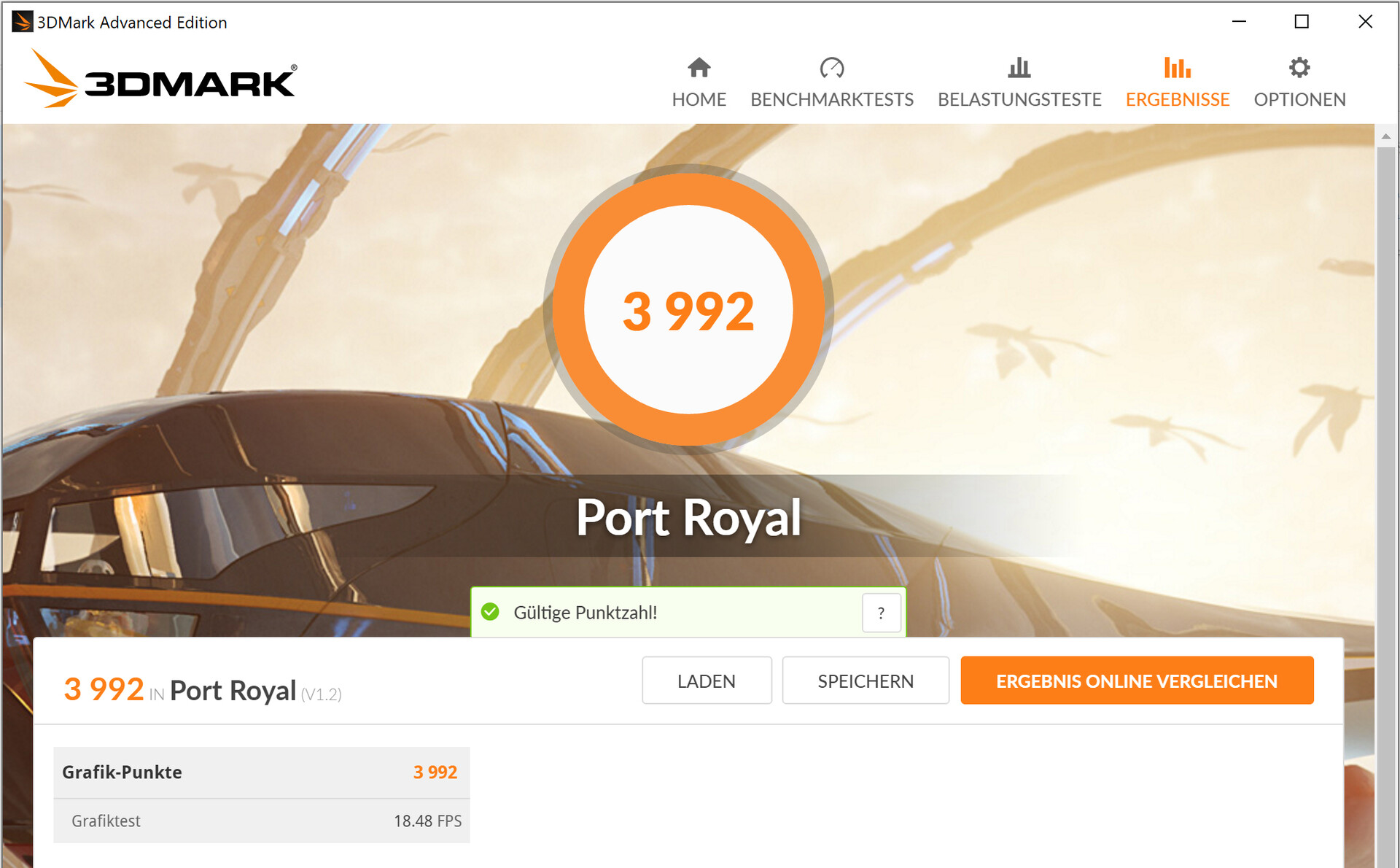Click the 3DMark logo

tap(160, 79)
